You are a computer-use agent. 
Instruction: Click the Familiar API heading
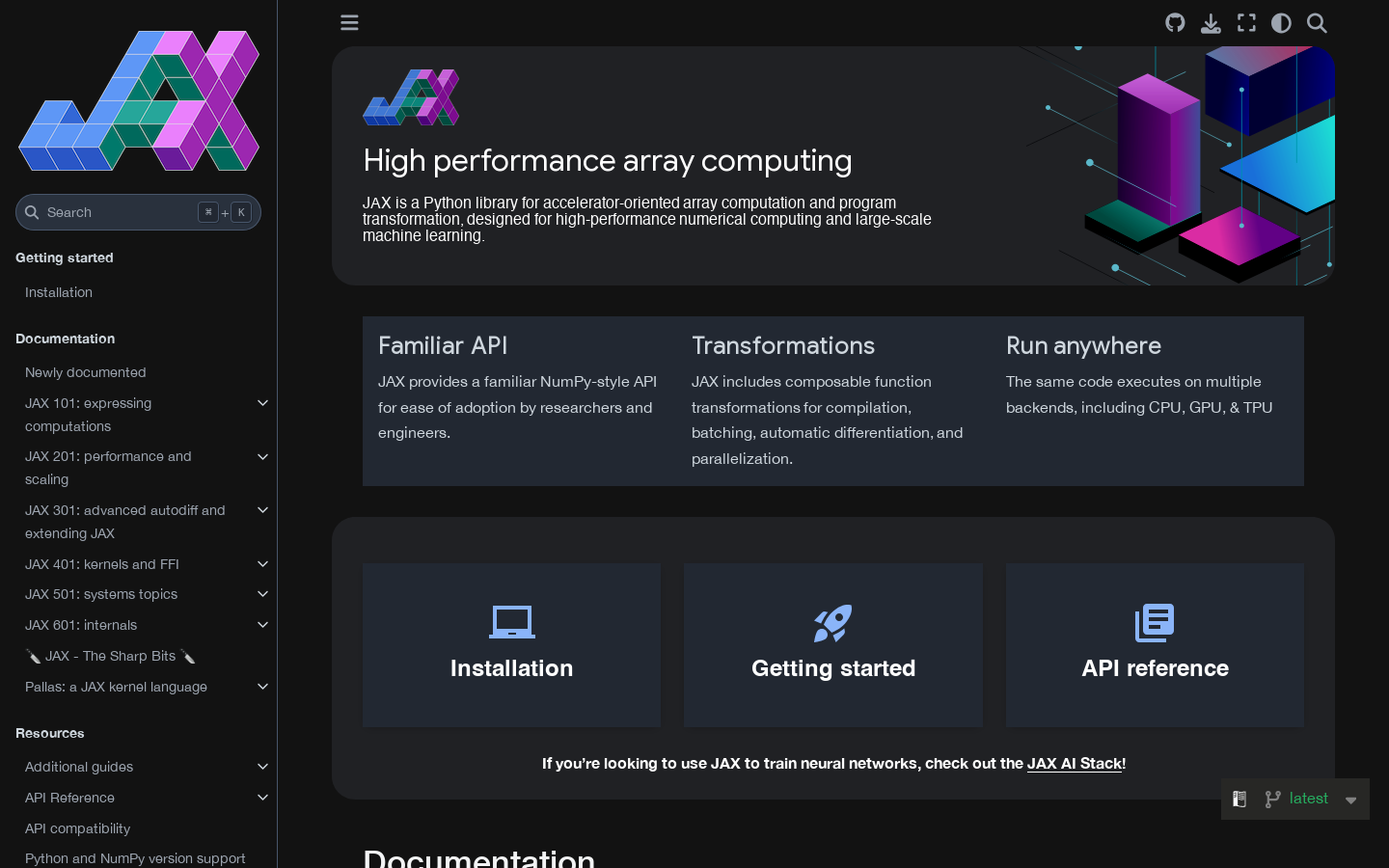pyautogui.click(x=443, y=345)
